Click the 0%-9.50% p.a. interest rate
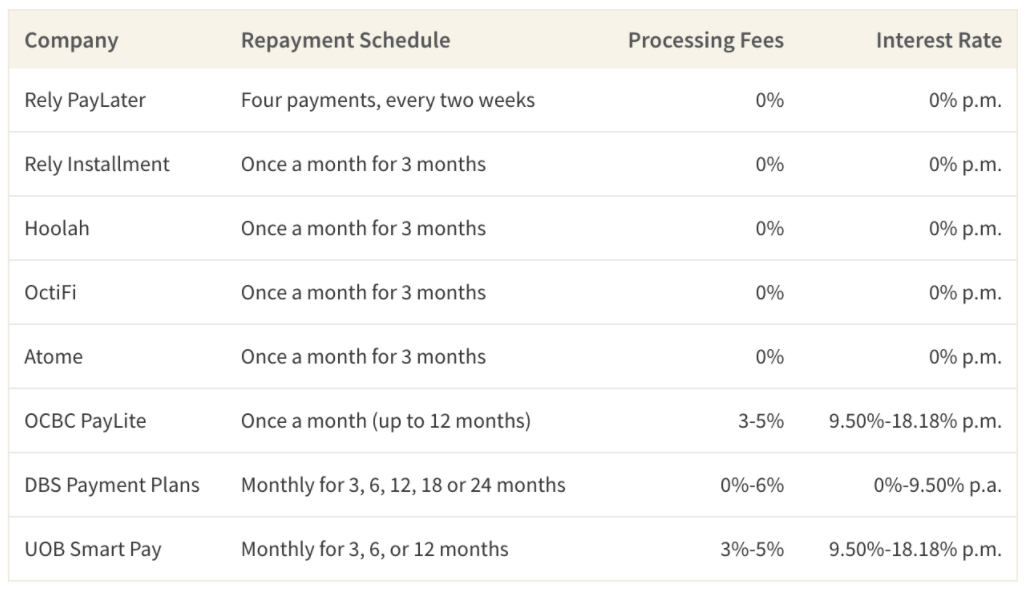The height and width of the screenshot is (591, 1025). [937, 485]
